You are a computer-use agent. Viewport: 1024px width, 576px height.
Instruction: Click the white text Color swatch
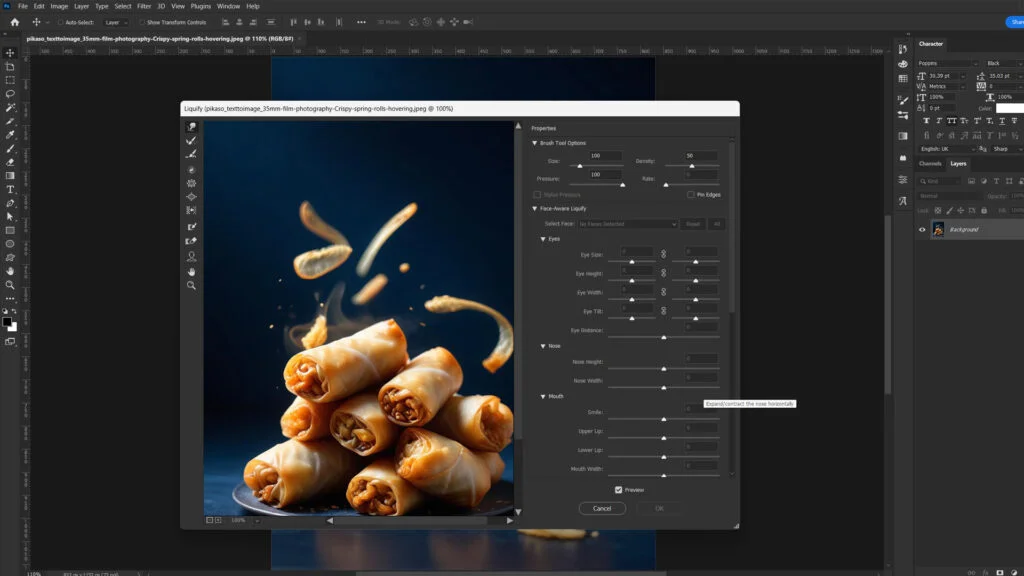tap(1010, 108)
